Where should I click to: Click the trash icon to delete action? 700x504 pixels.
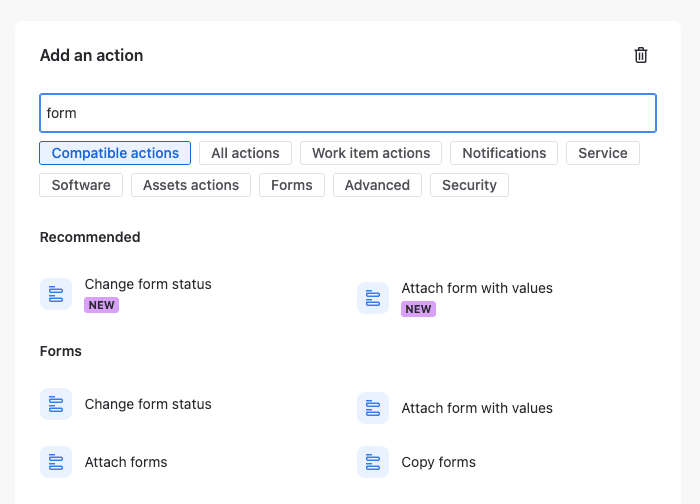coord(641,55)
